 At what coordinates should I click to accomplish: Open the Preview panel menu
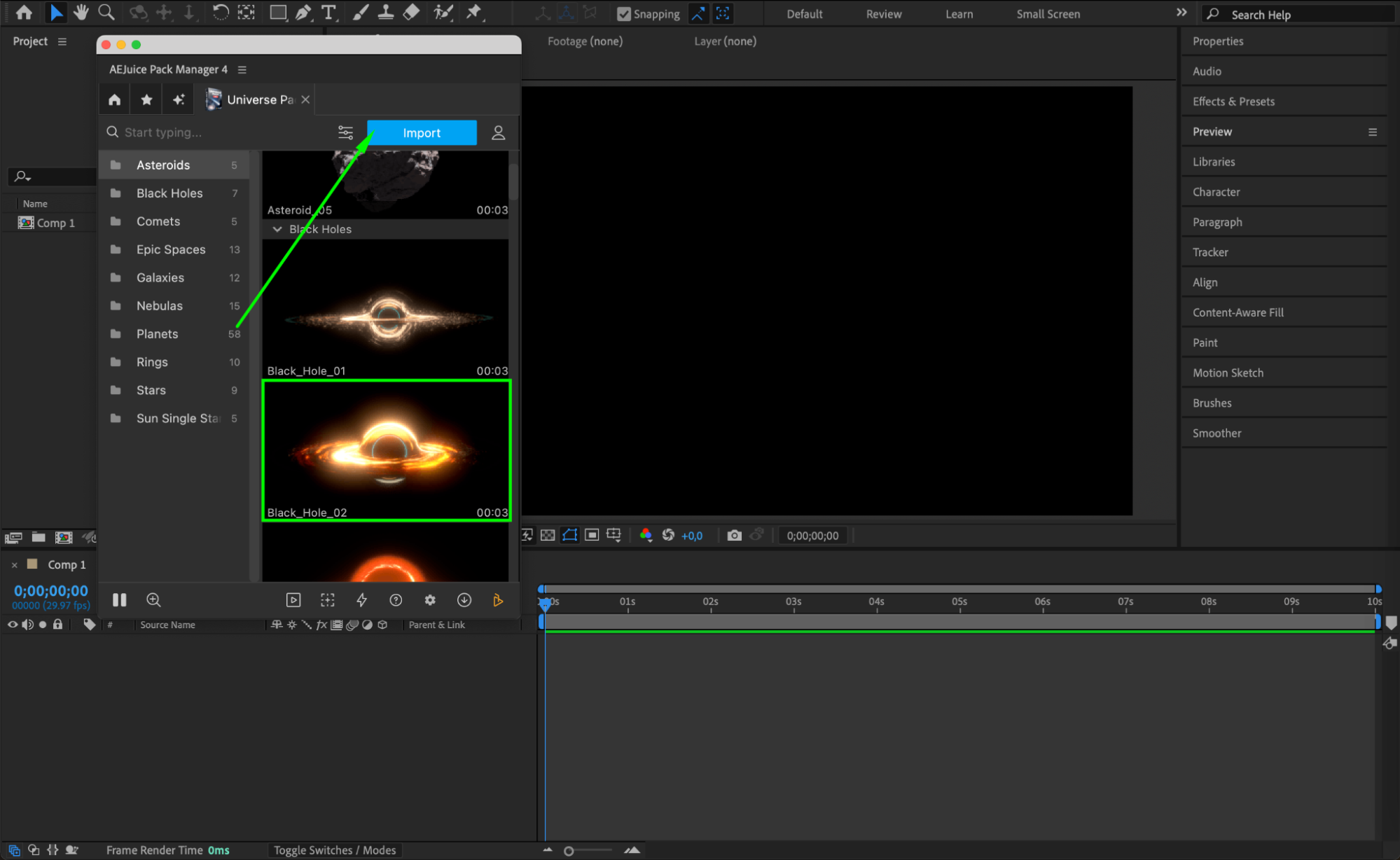click(x=1372, y=132)
